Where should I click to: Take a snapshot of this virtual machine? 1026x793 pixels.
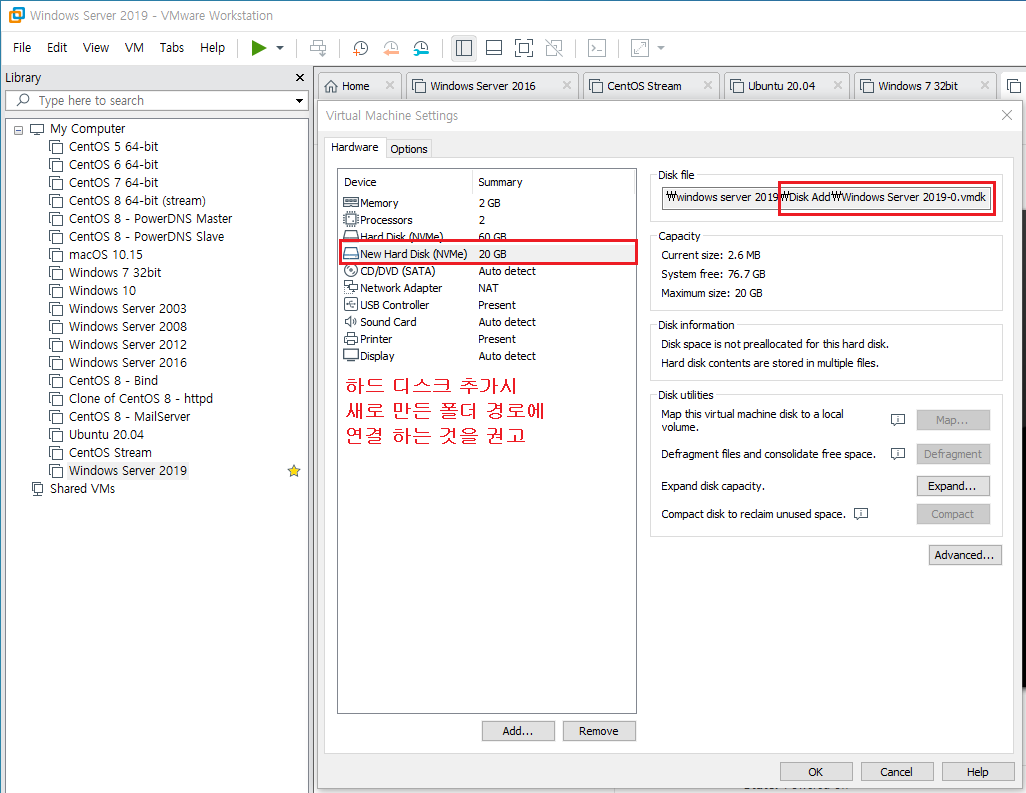[361, 48]
